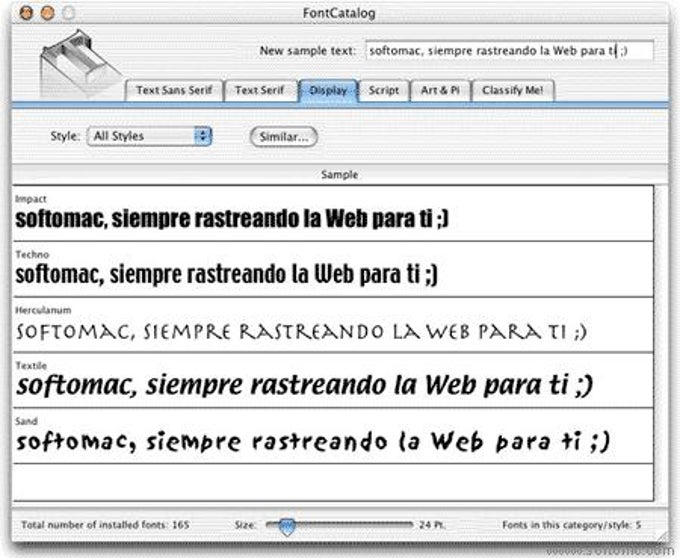The width and height of the screenshot is (680, 558).
Task: Open the Text Sans Serif tab
Action: (x=174, y=91)
